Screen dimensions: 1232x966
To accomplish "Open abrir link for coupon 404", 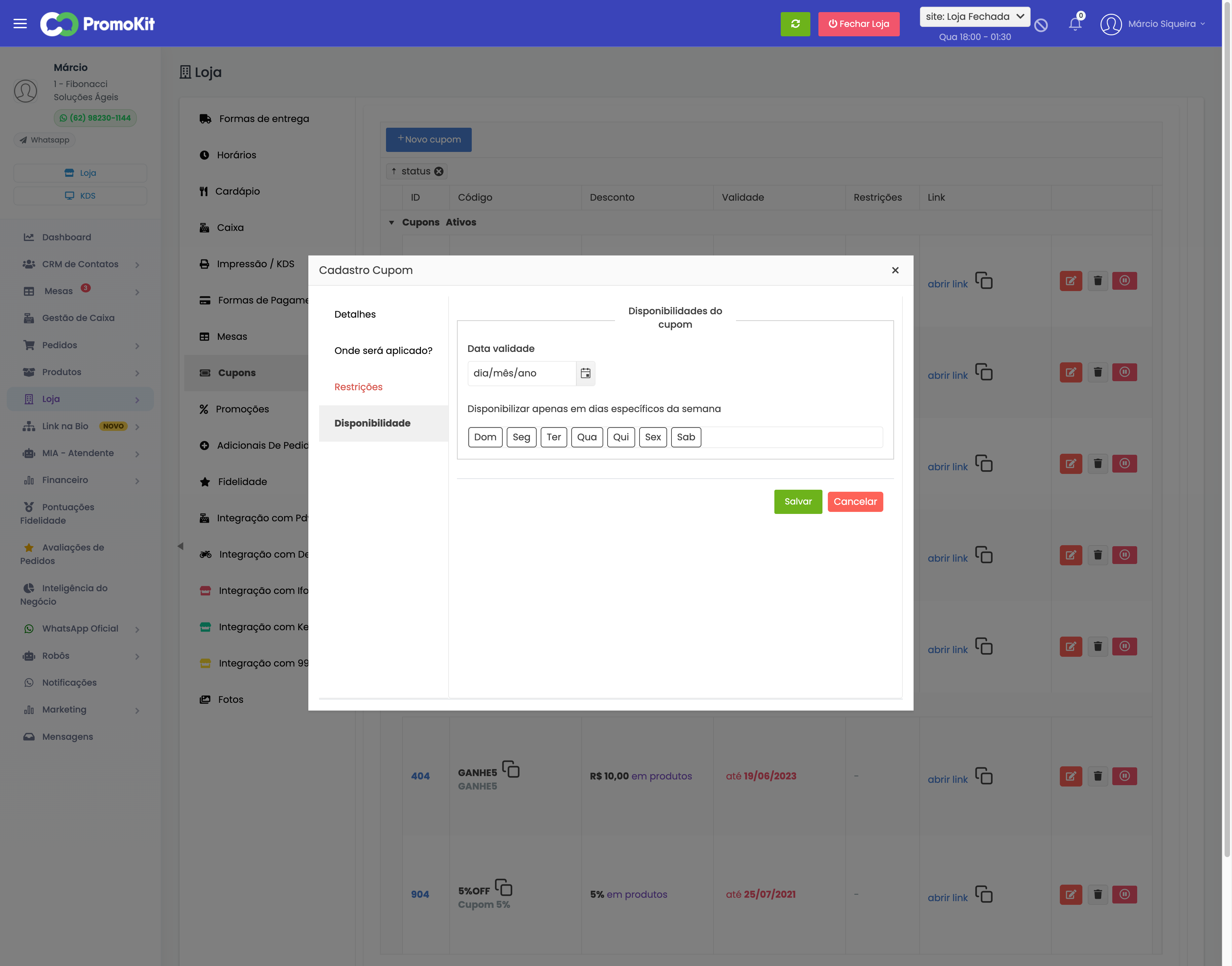I will (x=948, y=779).
